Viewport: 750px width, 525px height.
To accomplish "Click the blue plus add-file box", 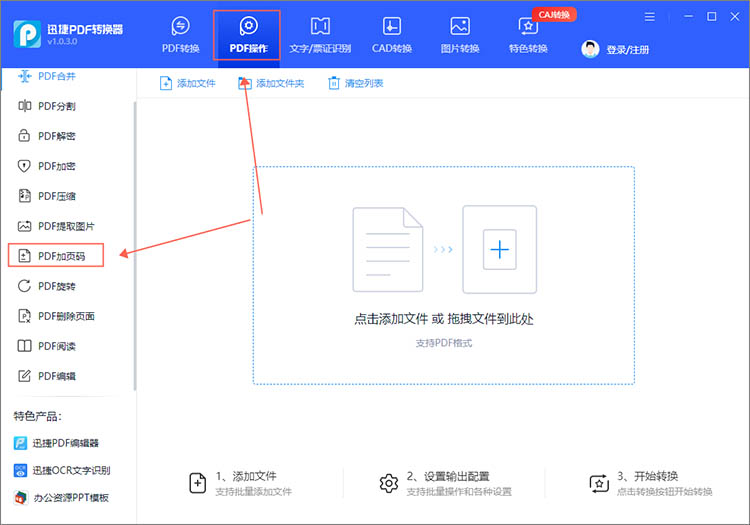I will [x=499, y=250].
